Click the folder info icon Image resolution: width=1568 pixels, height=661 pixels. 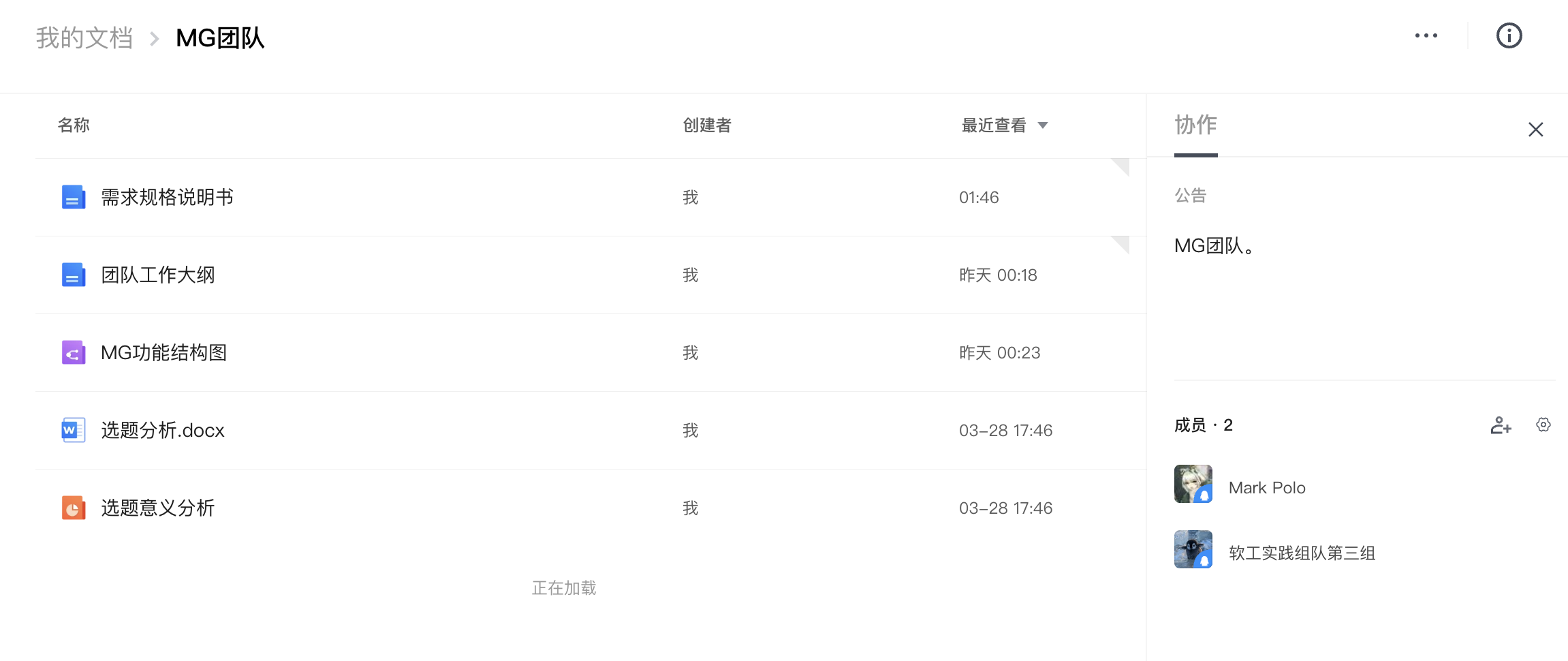pos(1509,35)
